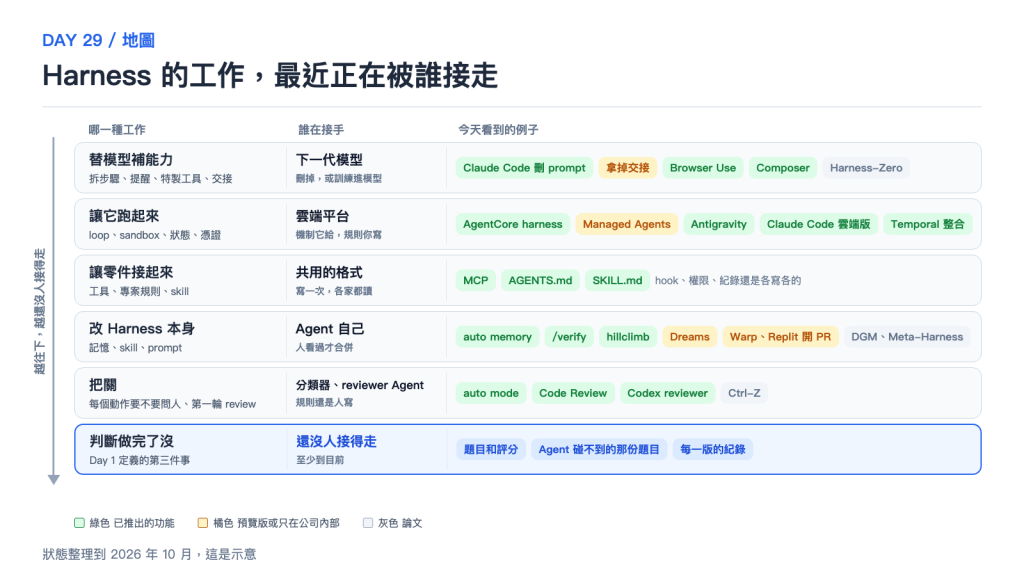Click the subtitle '至少到目前'
The image size is (1024, 576).
[x=320, y=460]
